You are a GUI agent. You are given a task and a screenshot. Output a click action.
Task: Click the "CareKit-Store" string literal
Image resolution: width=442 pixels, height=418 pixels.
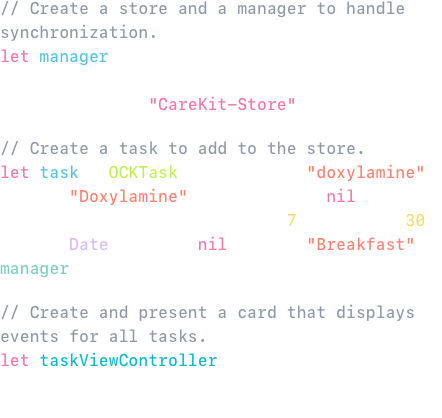click(x=222, y=105)
